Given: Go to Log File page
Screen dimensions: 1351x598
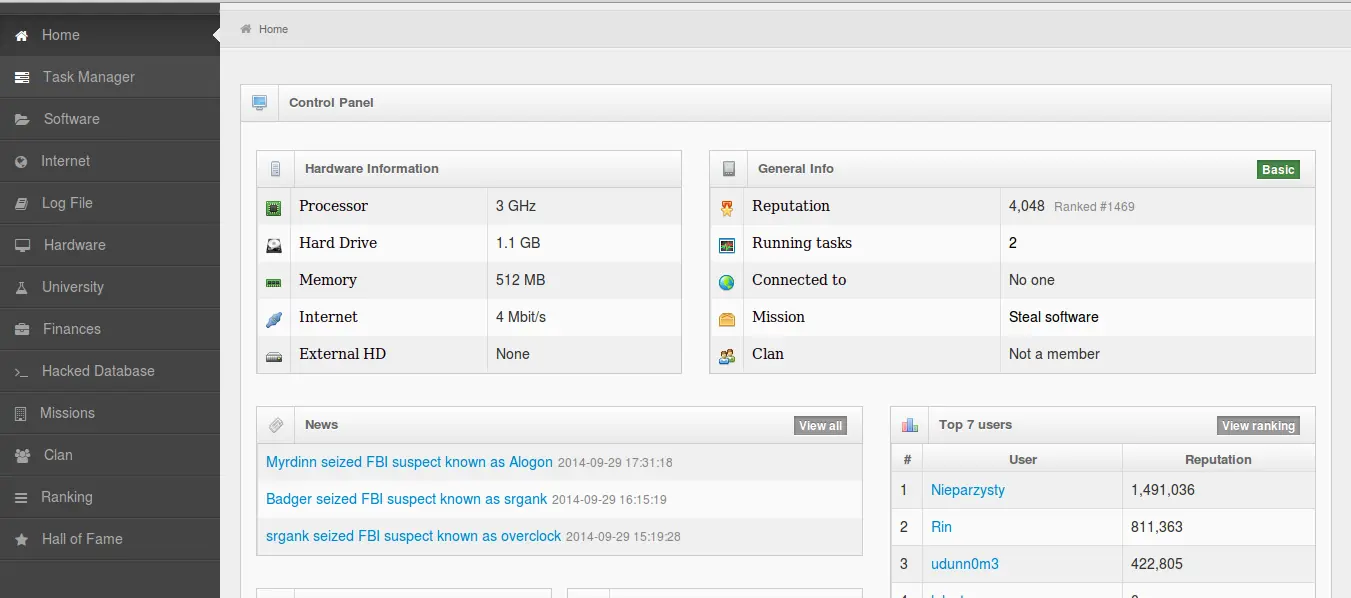Looking at the screenshot, I should (110, 203).
